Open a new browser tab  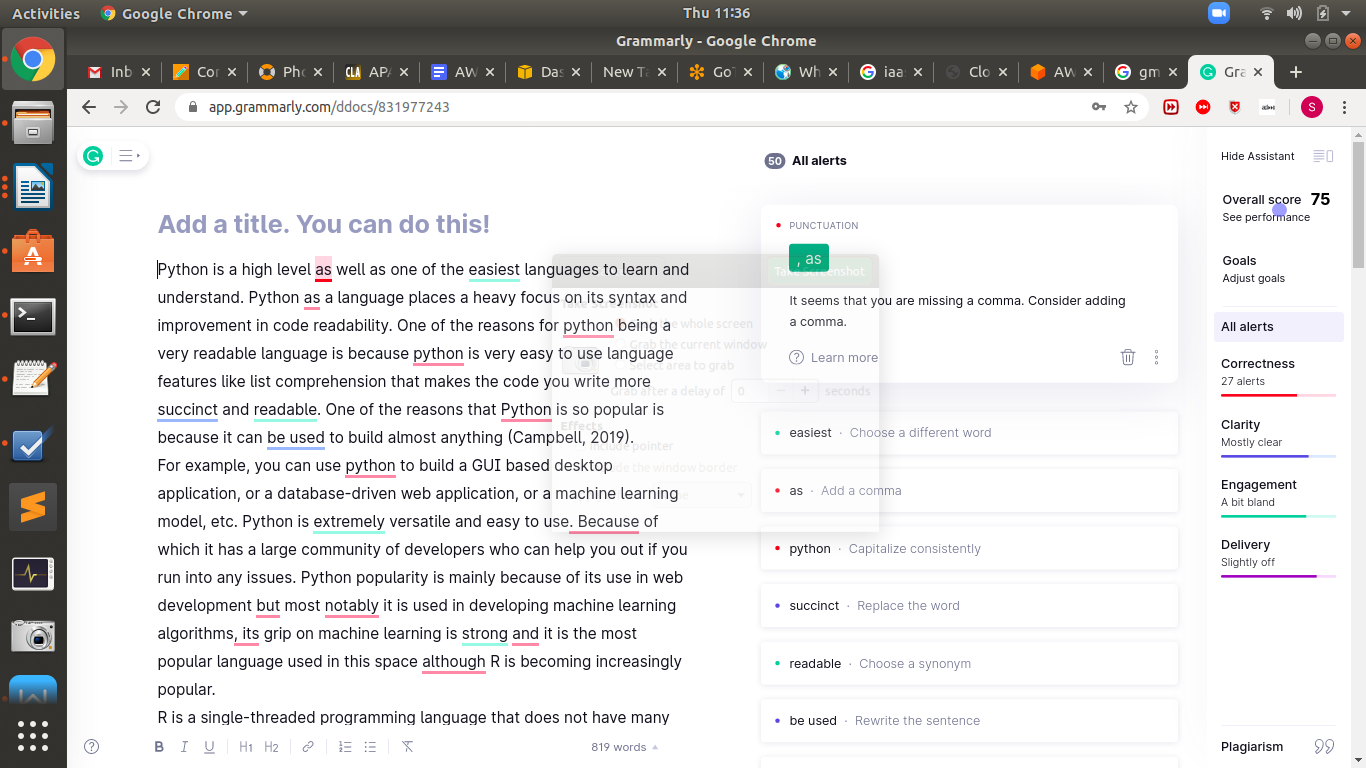tap(1296, 72)
